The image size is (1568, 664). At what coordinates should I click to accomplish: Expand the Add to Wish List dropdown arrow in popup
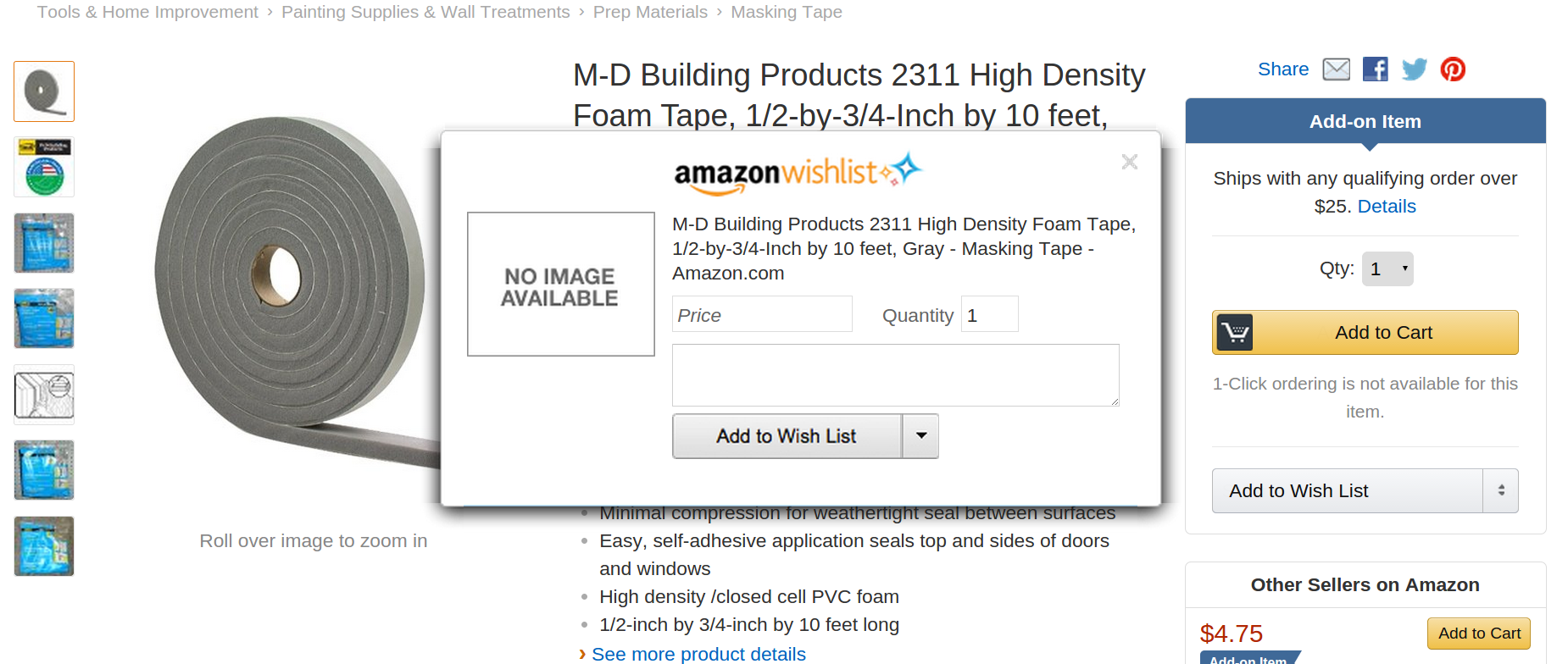pos(920,436)
